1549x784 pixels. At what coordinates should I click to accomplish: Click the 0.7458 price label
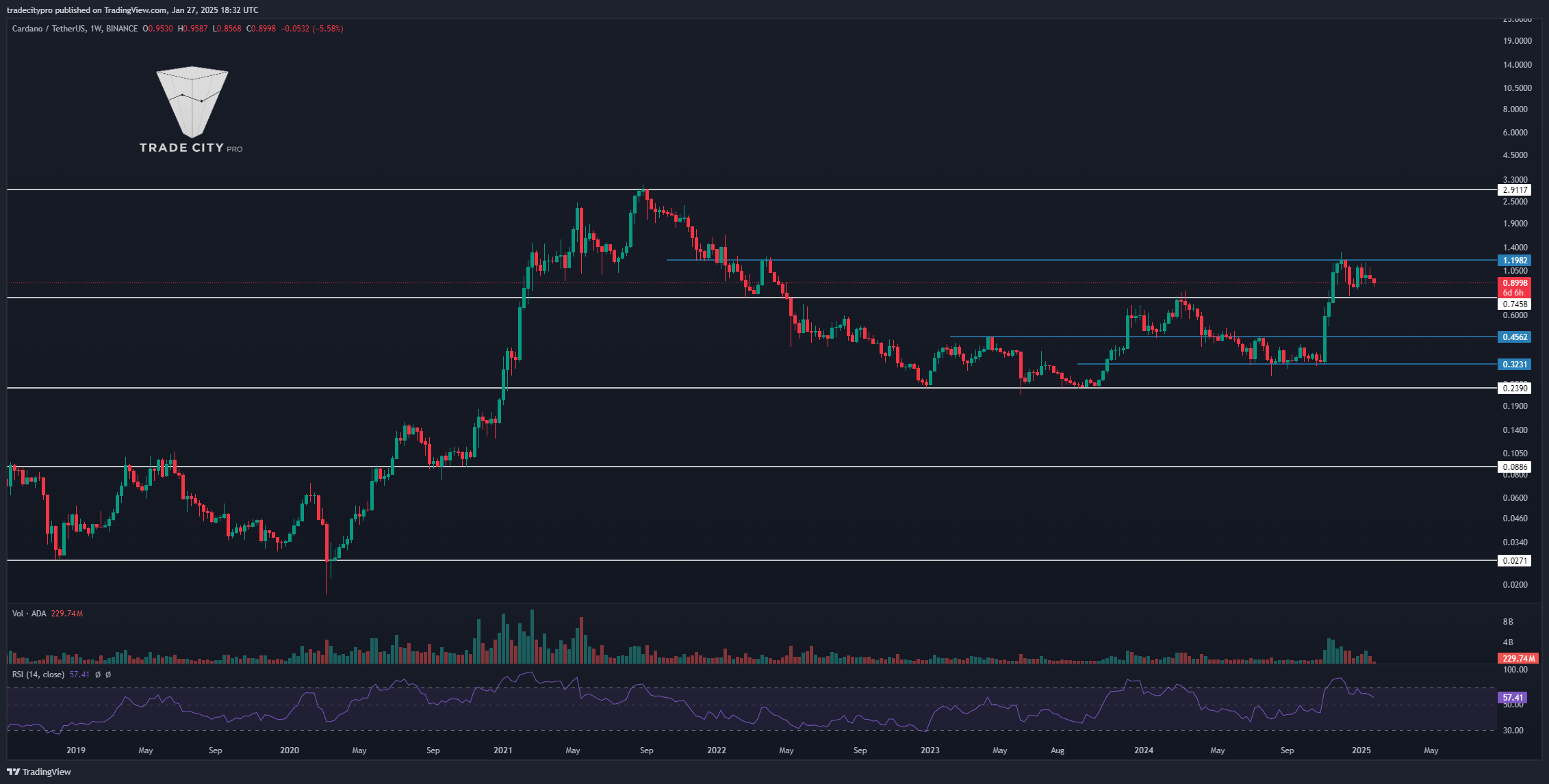click(x=1515, y=304)
